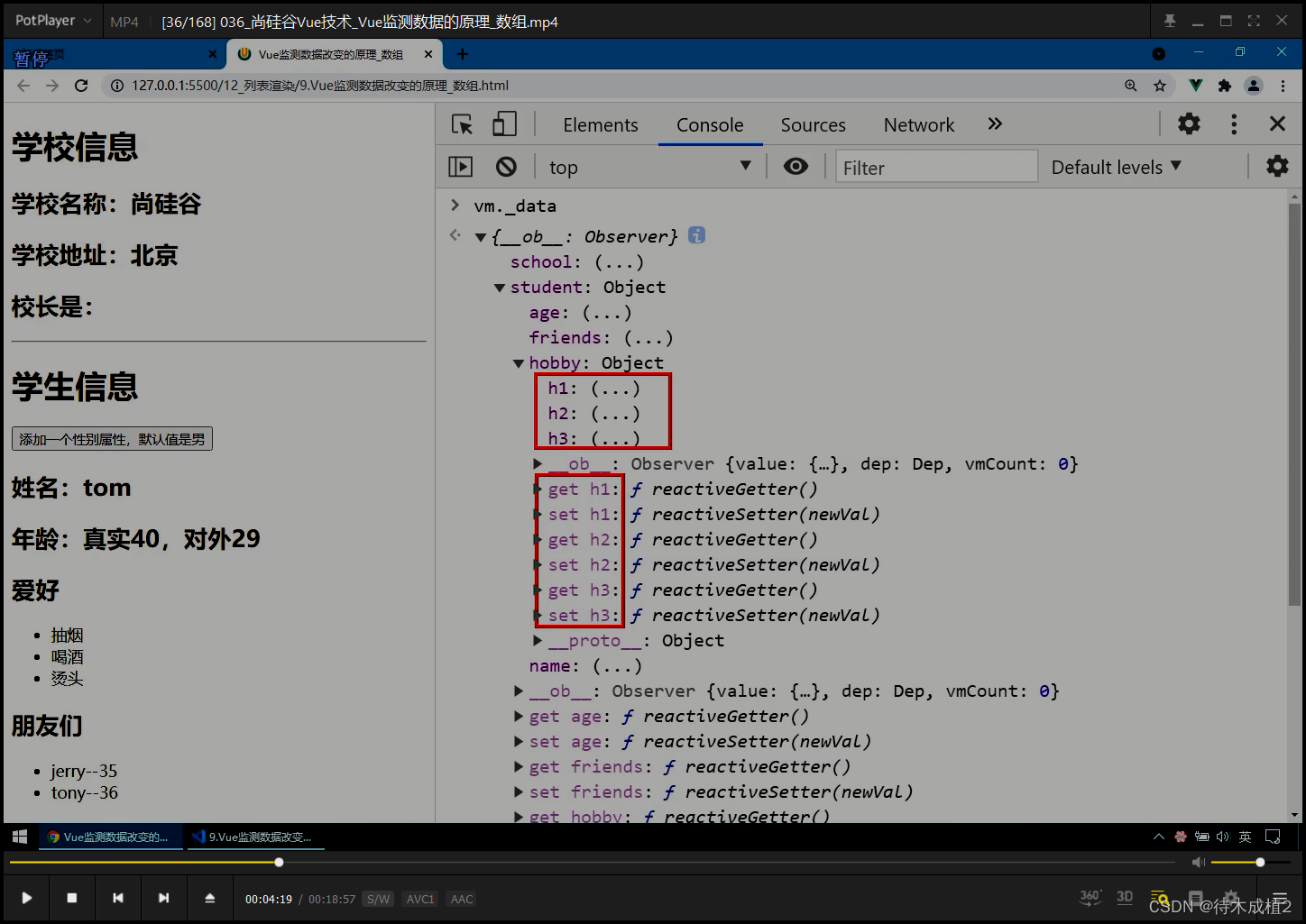Switch to the Elements tab

601,125
